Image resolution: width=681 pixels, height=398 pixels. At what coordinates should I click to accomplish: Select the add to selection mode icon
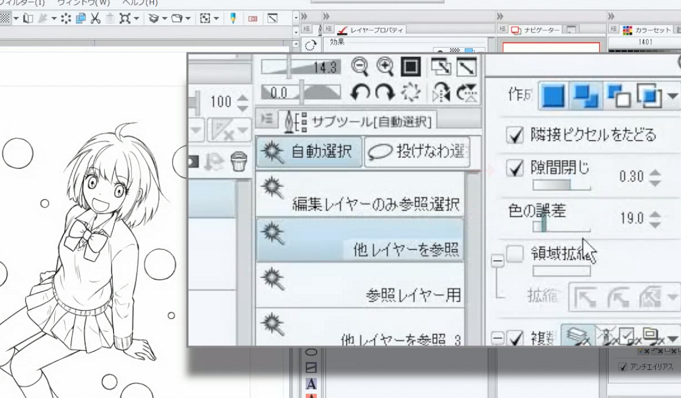coord(585,95)
